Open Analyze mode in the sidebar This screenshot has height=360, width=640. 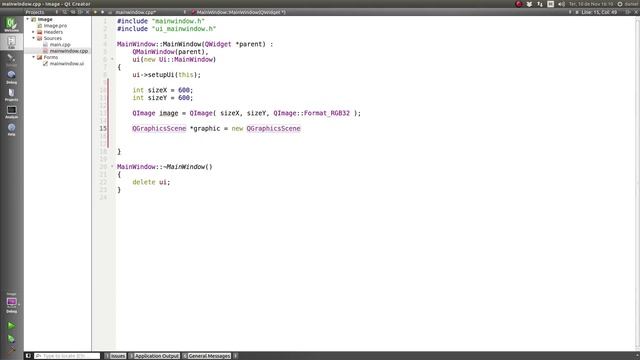point(11,112)
